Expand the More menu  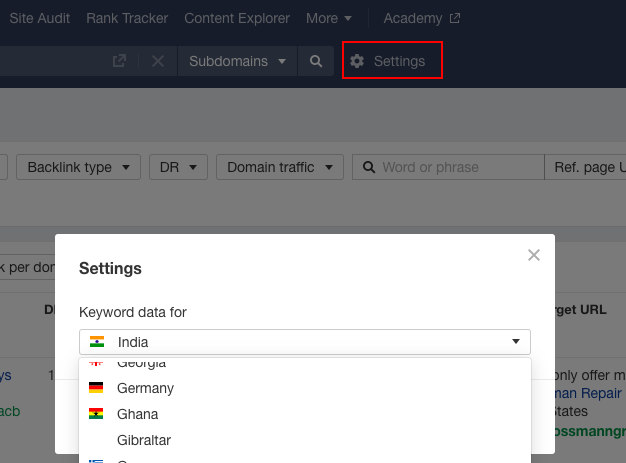pos(329,18)
